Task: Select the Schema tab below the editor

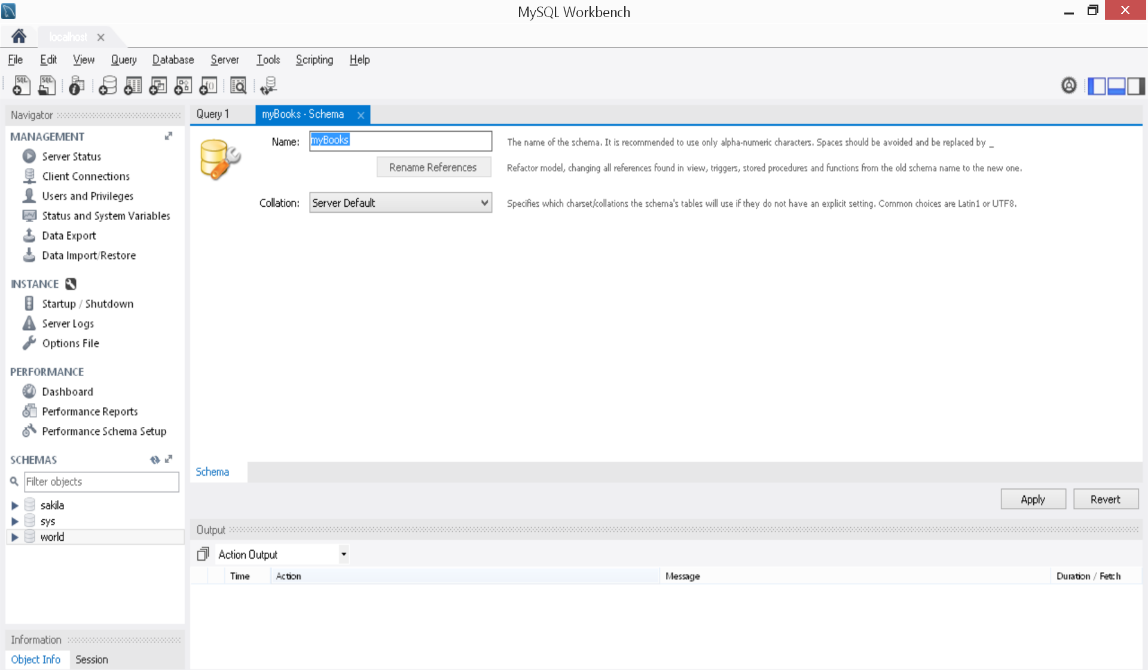Action: tap(212, 472)
